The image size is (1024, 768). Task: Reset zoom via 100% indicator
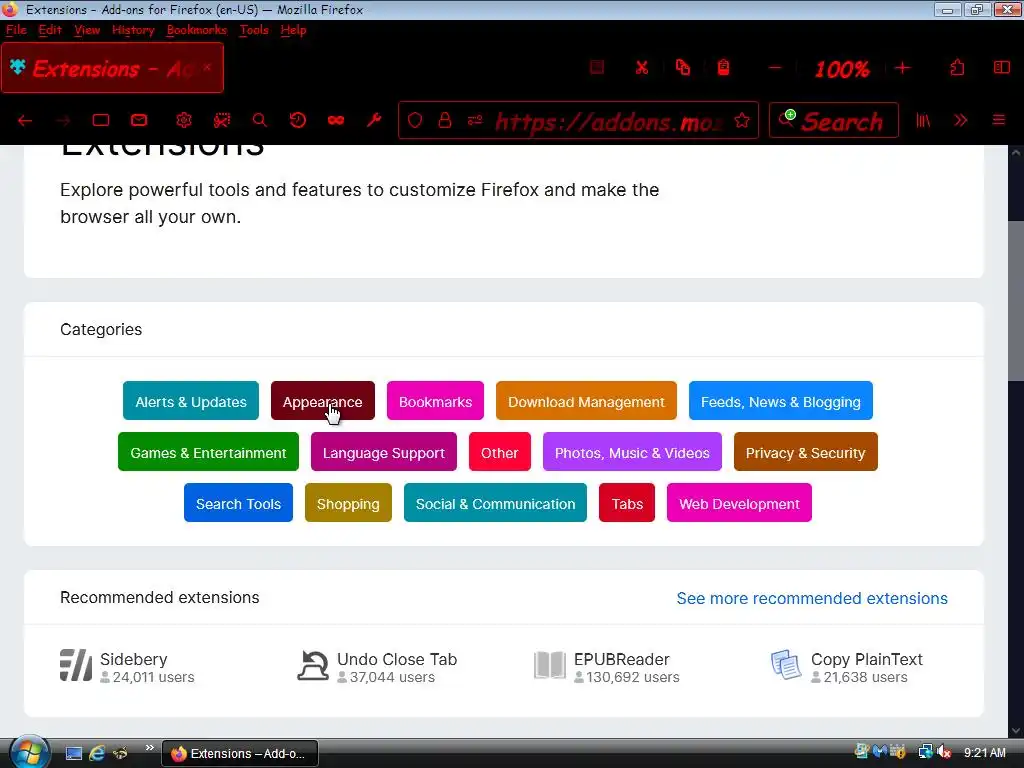[842, 69]
